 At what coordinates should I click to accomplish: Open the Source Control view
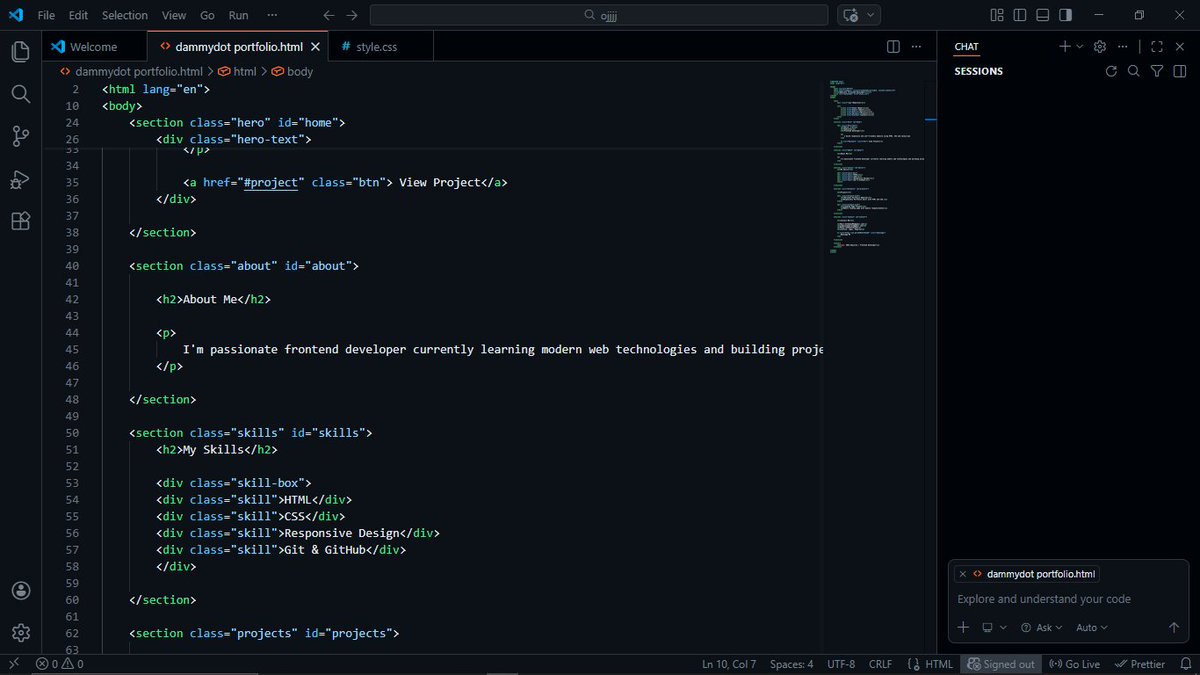click(21, 136)
